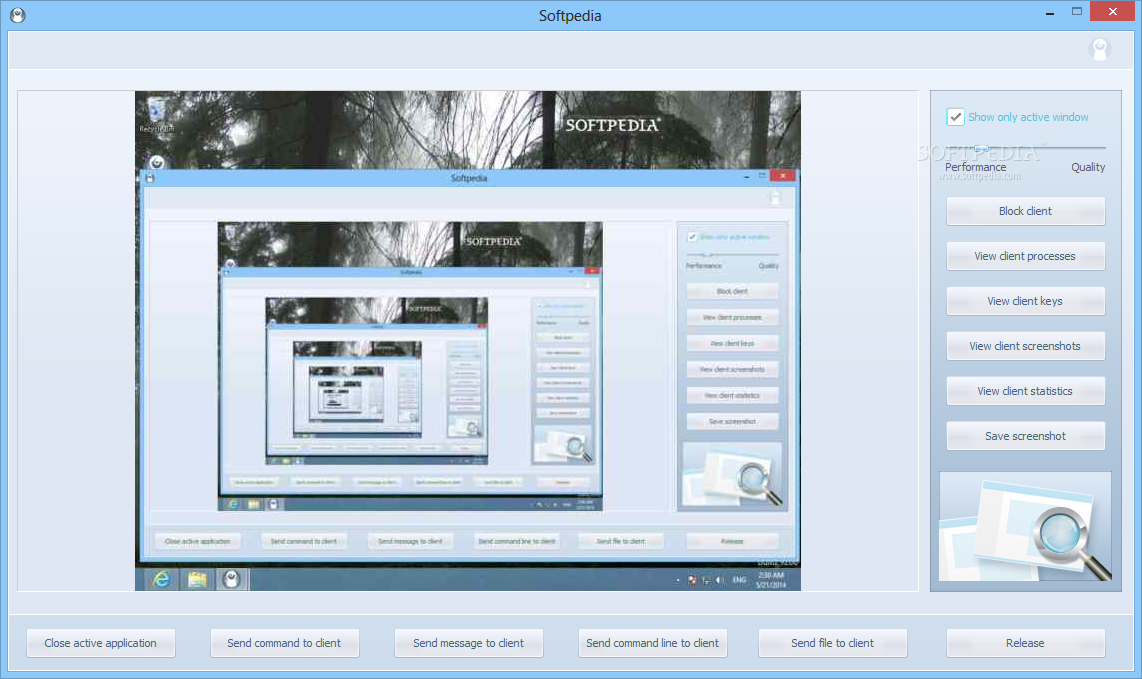Viewport: 1142px width, 679px height.
Task: Click the Quality label under the main slider
Action: click(x=1088, y=168)
